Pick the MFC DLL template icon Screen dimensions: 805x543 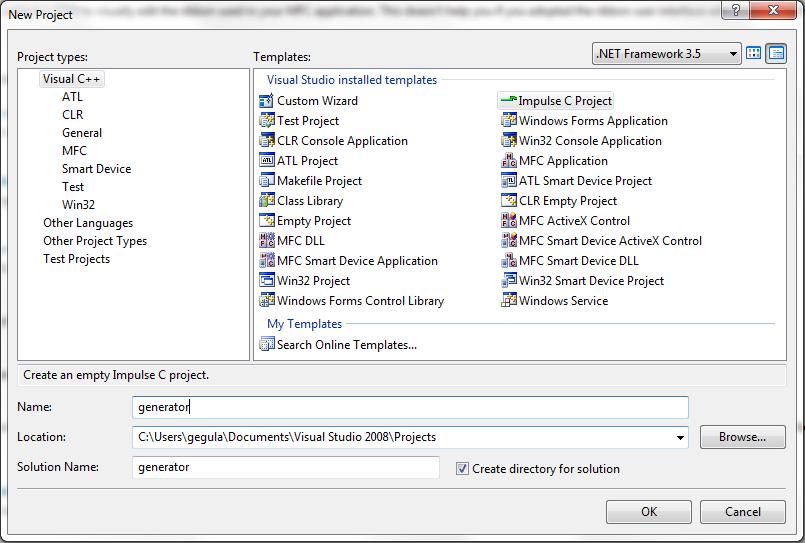coord(266,241)
